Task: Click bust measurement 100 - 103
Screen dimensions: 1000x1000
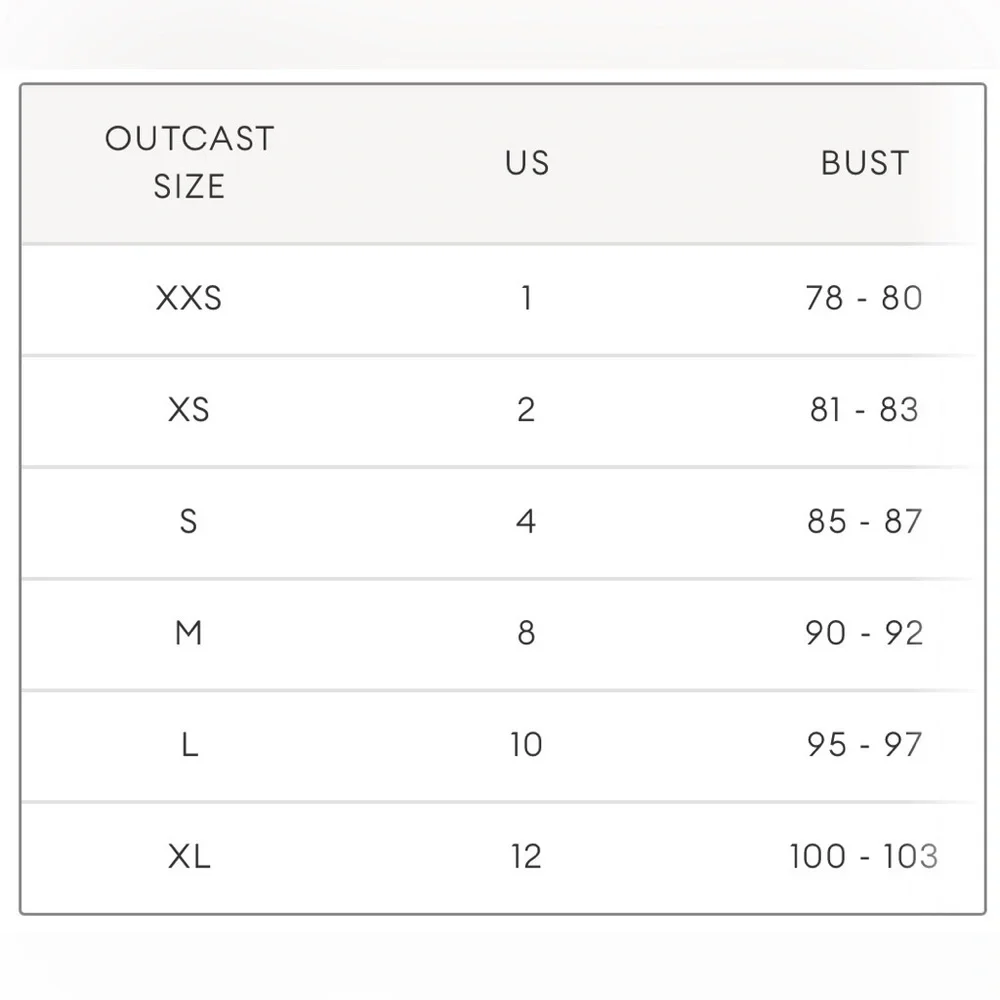Action: click(864, 856)
